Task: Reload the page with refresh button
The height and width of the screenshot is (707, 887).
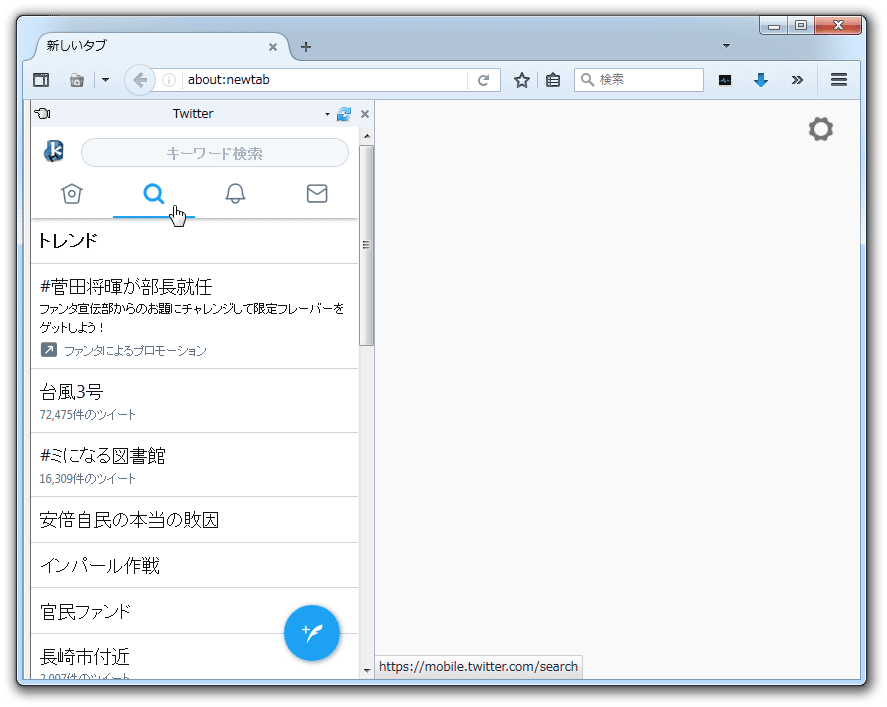Action: click(484, 80)
